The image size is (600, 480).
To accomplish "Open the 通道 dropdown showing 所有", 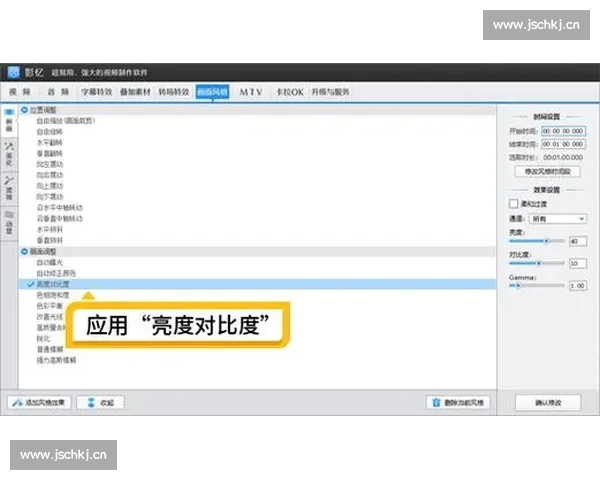I will [558, 219].
